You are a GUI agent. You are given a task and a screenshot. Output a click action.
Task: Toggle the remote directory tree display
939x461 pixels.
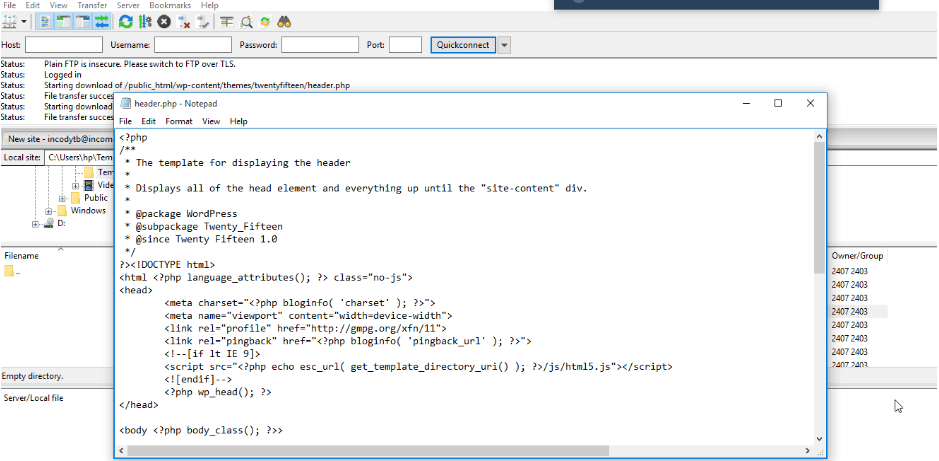click(83, 22)
